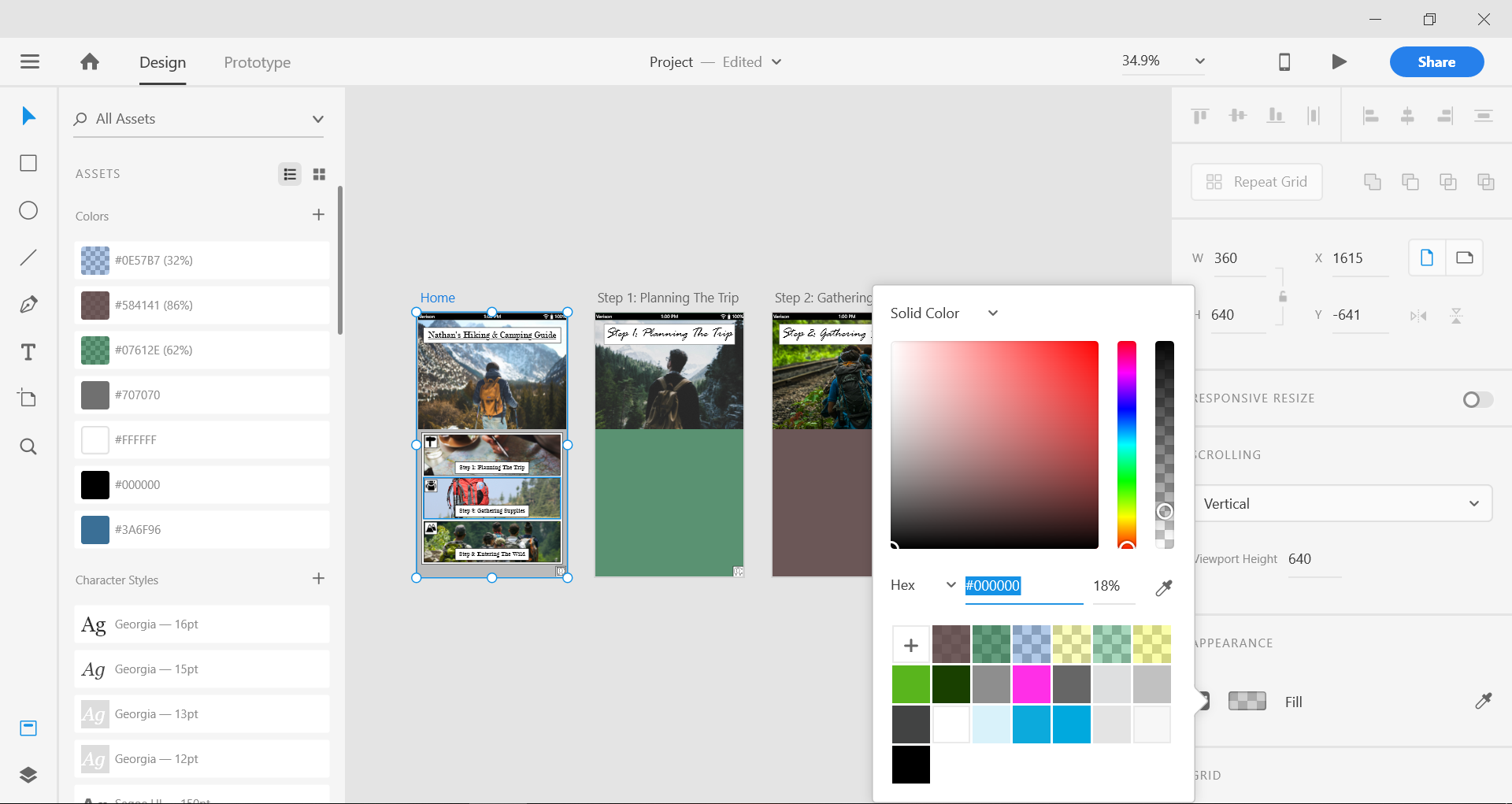The width and height of the screenshot is (1512, 804).
Task: Select the Rectangle tool
Action: click(28, 163)
